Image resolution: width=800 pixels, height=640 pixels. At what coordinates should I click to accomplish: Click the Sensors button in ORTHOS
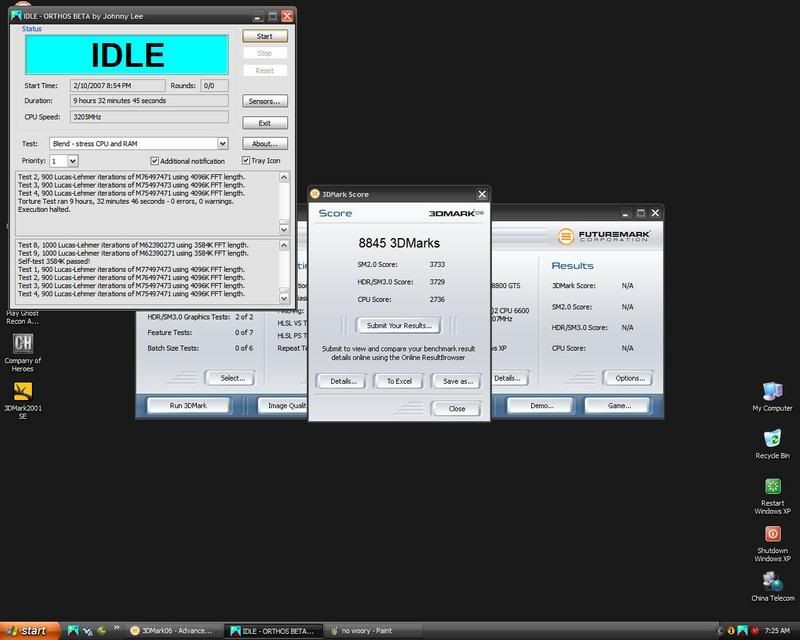tap(265, 101)
